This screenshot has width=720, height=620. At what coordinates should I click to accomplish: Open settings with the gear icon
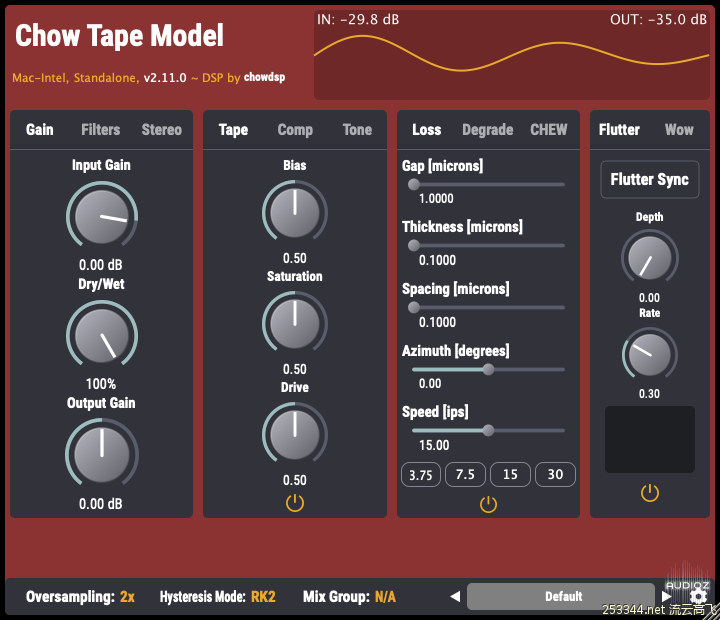[698, 597]
